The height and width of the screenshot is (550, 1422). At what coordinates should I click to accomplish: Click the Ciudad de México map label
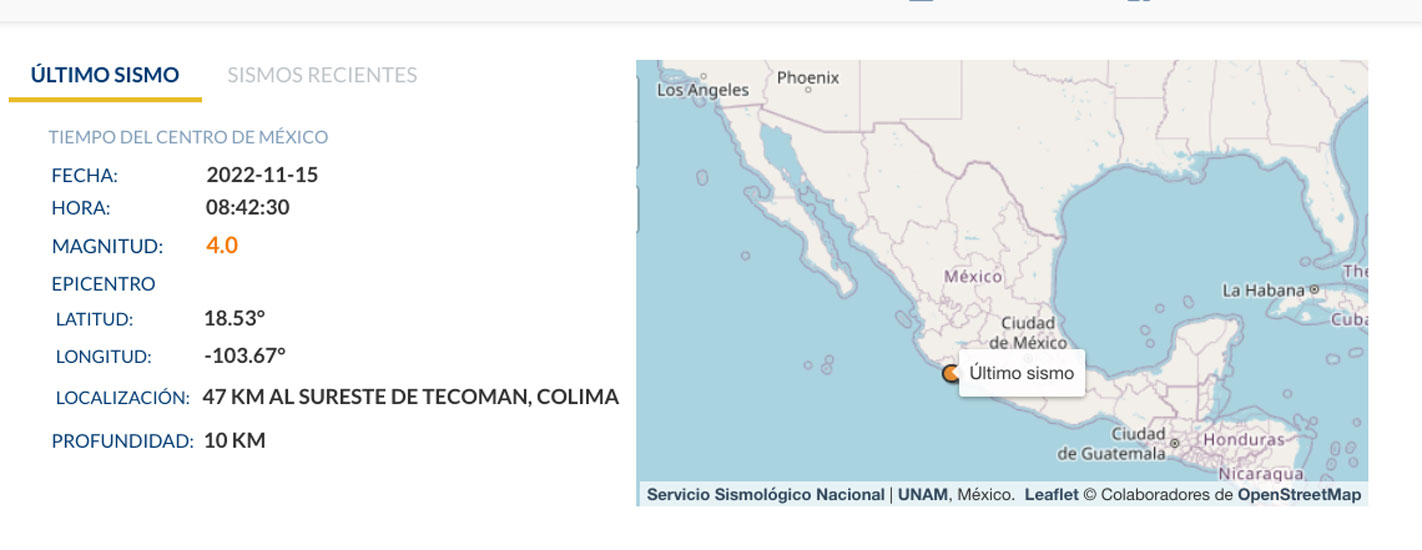(x=1028, y=333)
